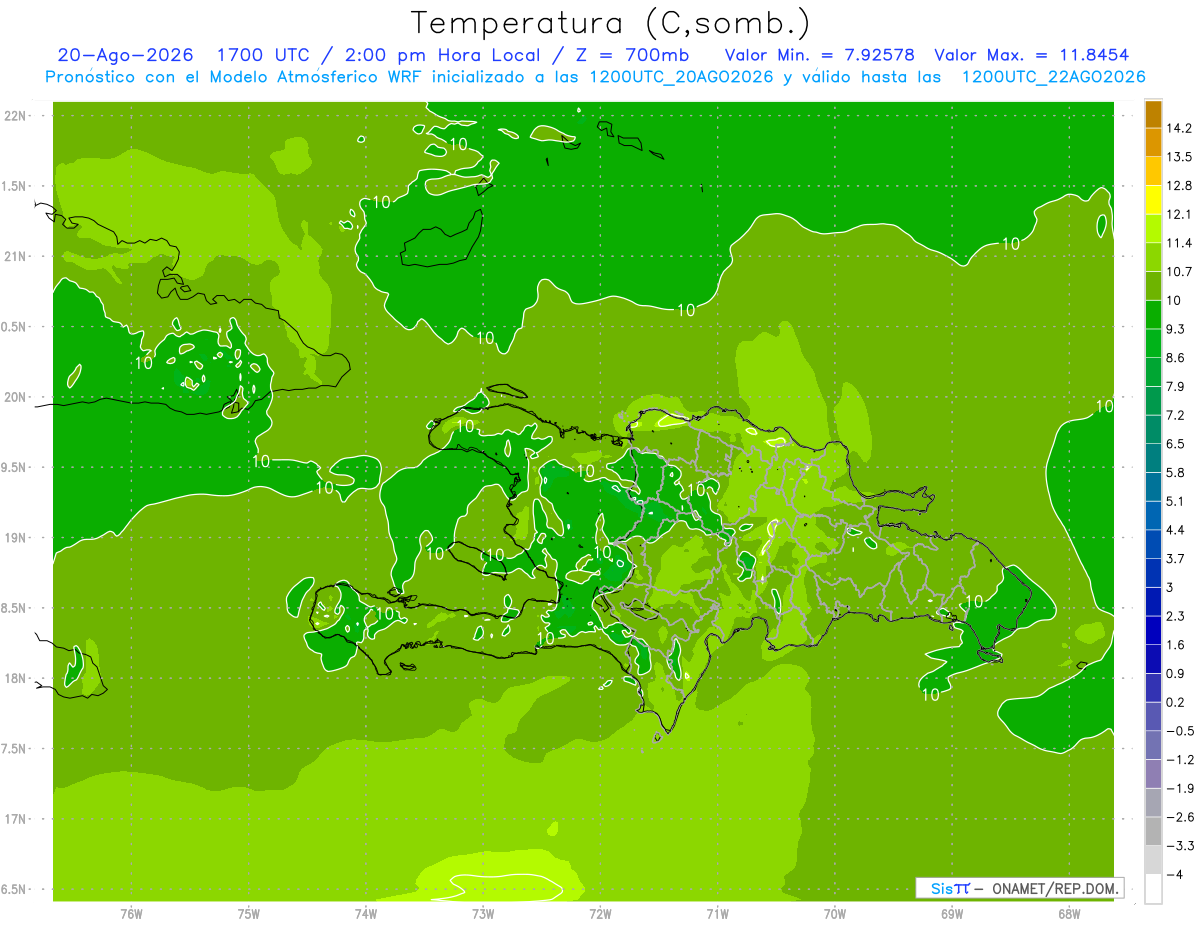Click the "5.8" colorbar legend value
The width and height of the screenshot is (1200, 927).
pos(1176,473)
